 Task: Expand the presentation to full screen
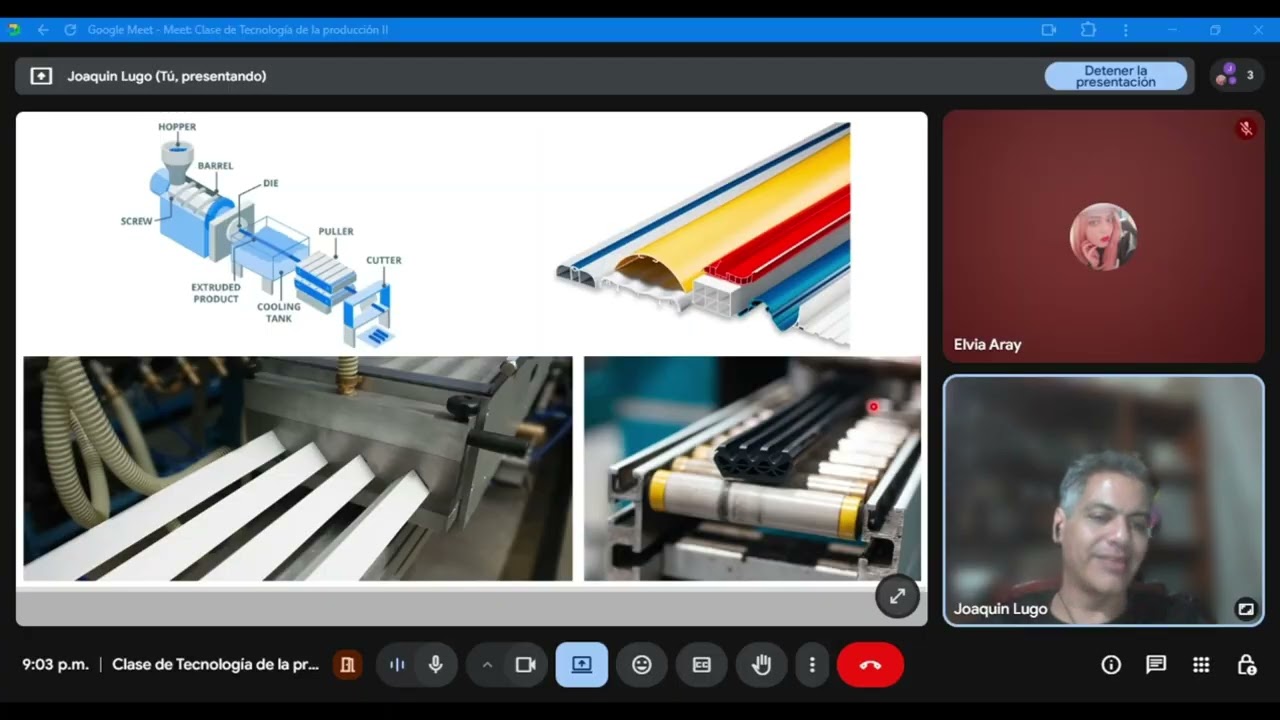point(897,596)
